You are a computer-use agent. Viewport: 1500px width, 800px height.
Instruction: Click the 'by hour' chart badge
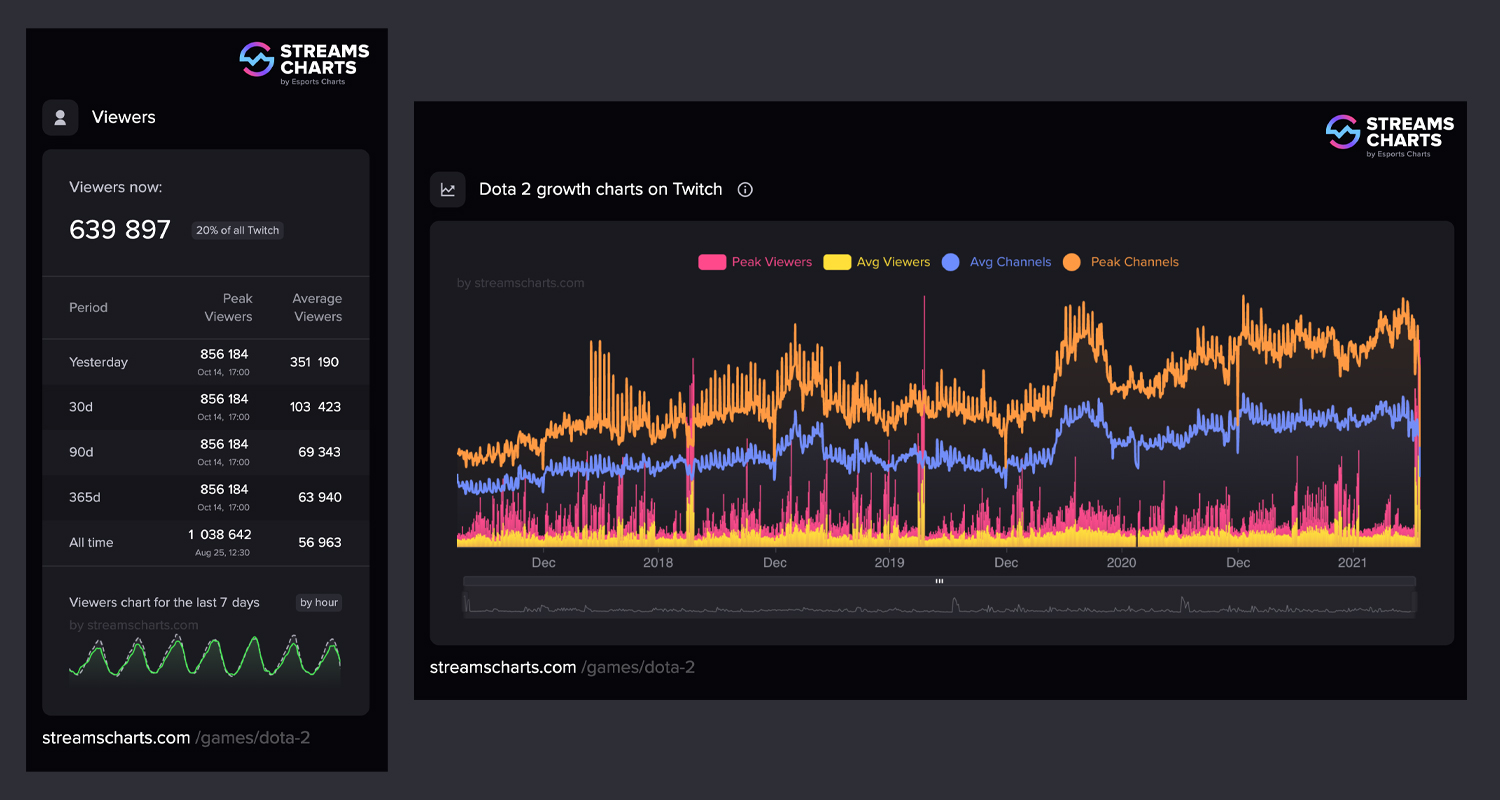point(319,602)
